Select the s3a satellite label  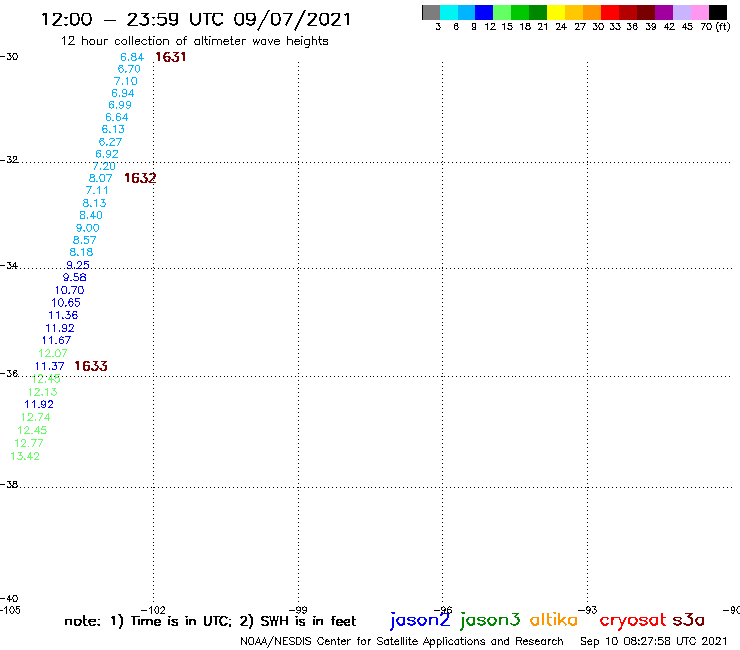pos(689,620)
